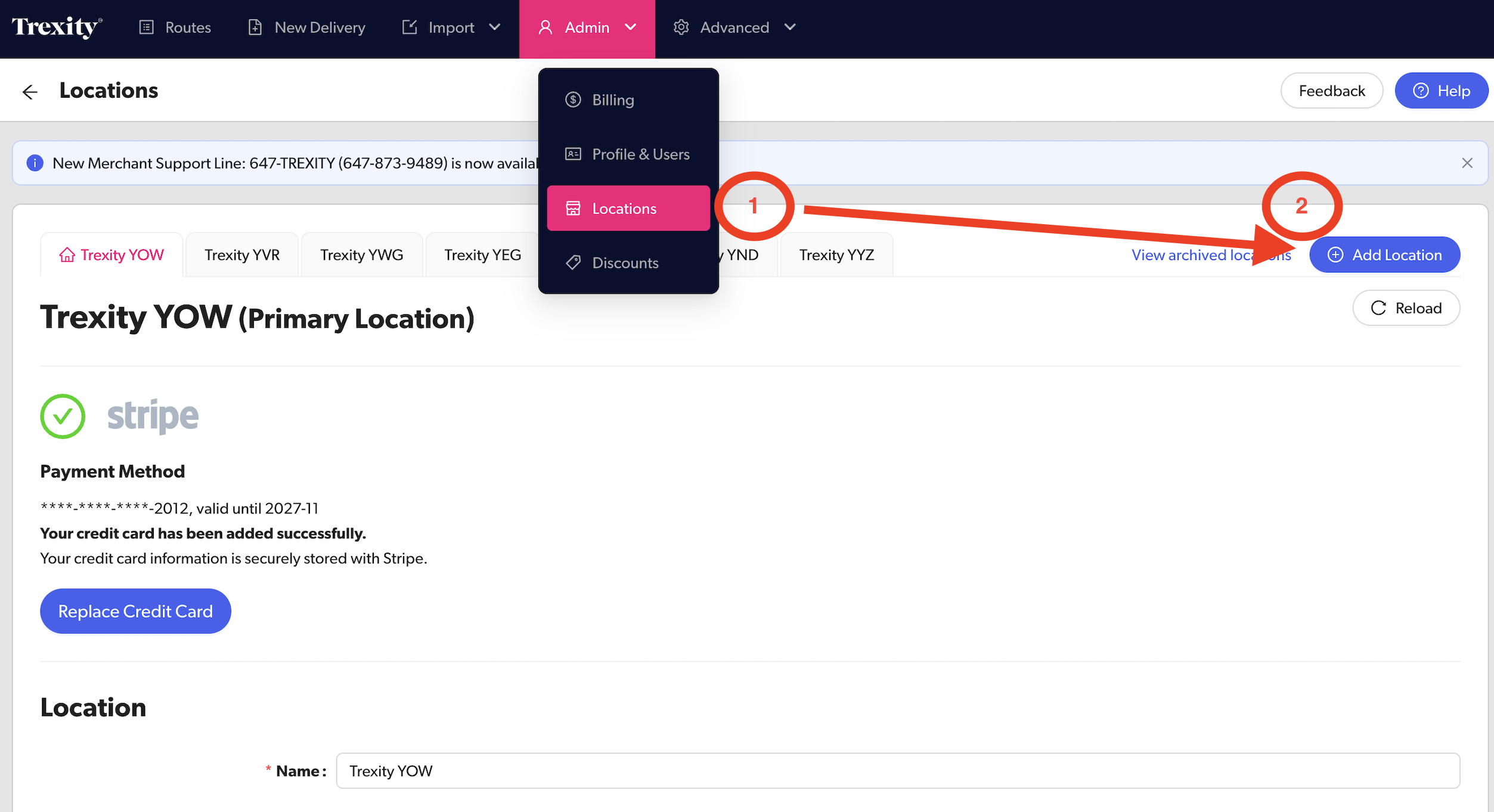Click the plus icon in Add Location

point(1335,255)
